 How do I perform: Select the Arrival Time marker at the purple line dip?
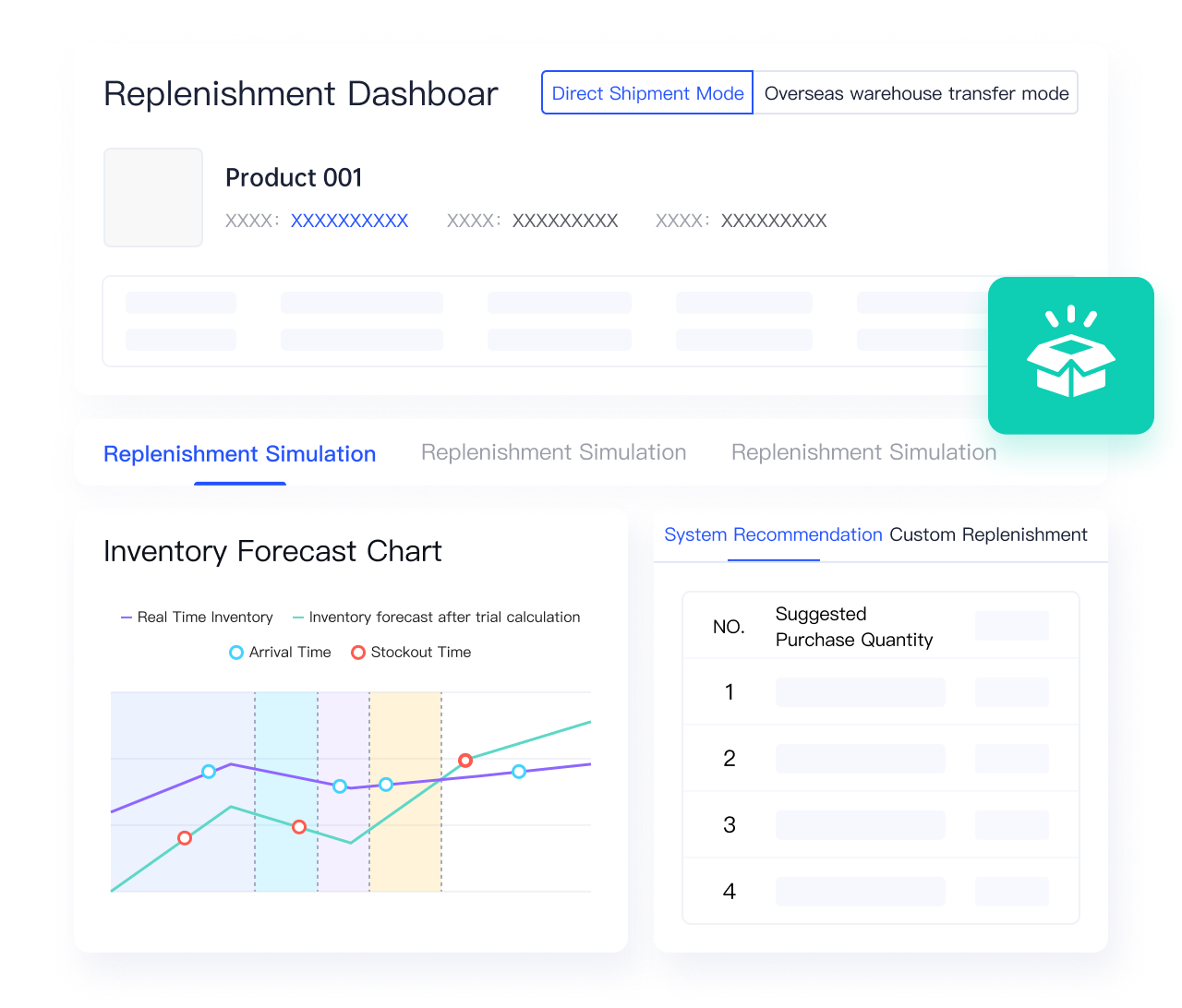(x=339, y=786)
